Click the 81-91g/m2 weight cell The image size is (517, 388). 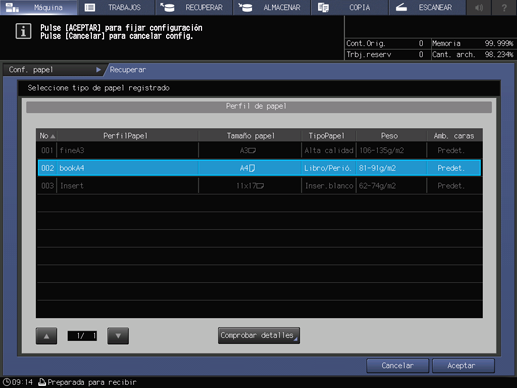click(x=391, y=168)
